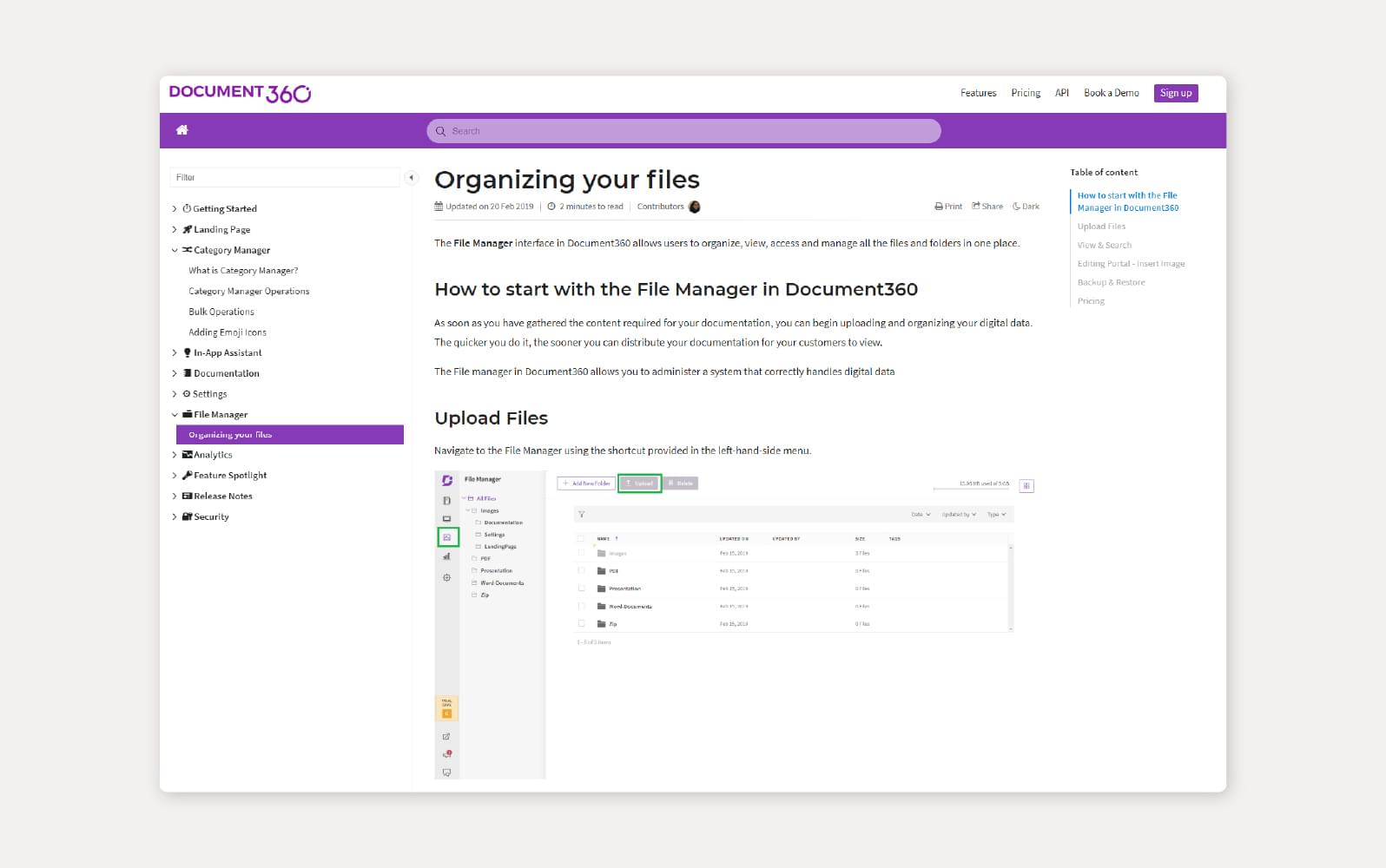This screenshot has width=1386, height=868.
Task: Open Pricing in top navigation
Action: [1026, 93]
